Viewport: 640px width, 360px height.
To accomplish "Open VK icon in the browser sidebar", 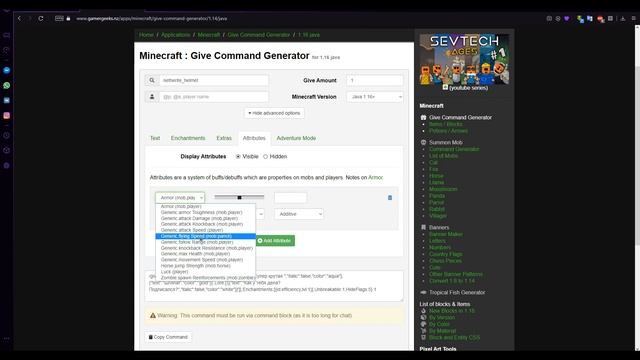I will (7, 100).
